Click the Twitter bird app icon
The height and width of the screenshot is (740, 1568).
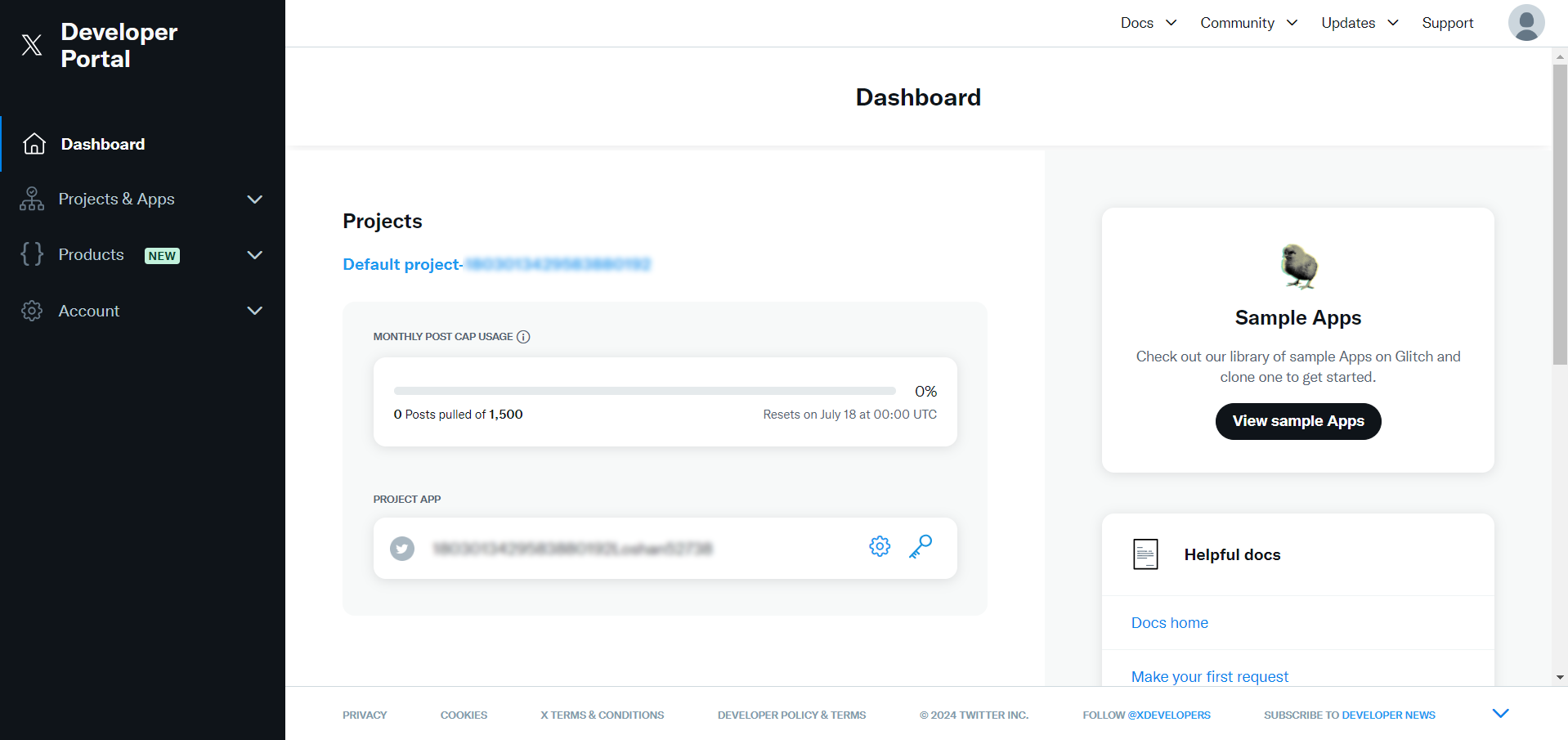[402, 548]
